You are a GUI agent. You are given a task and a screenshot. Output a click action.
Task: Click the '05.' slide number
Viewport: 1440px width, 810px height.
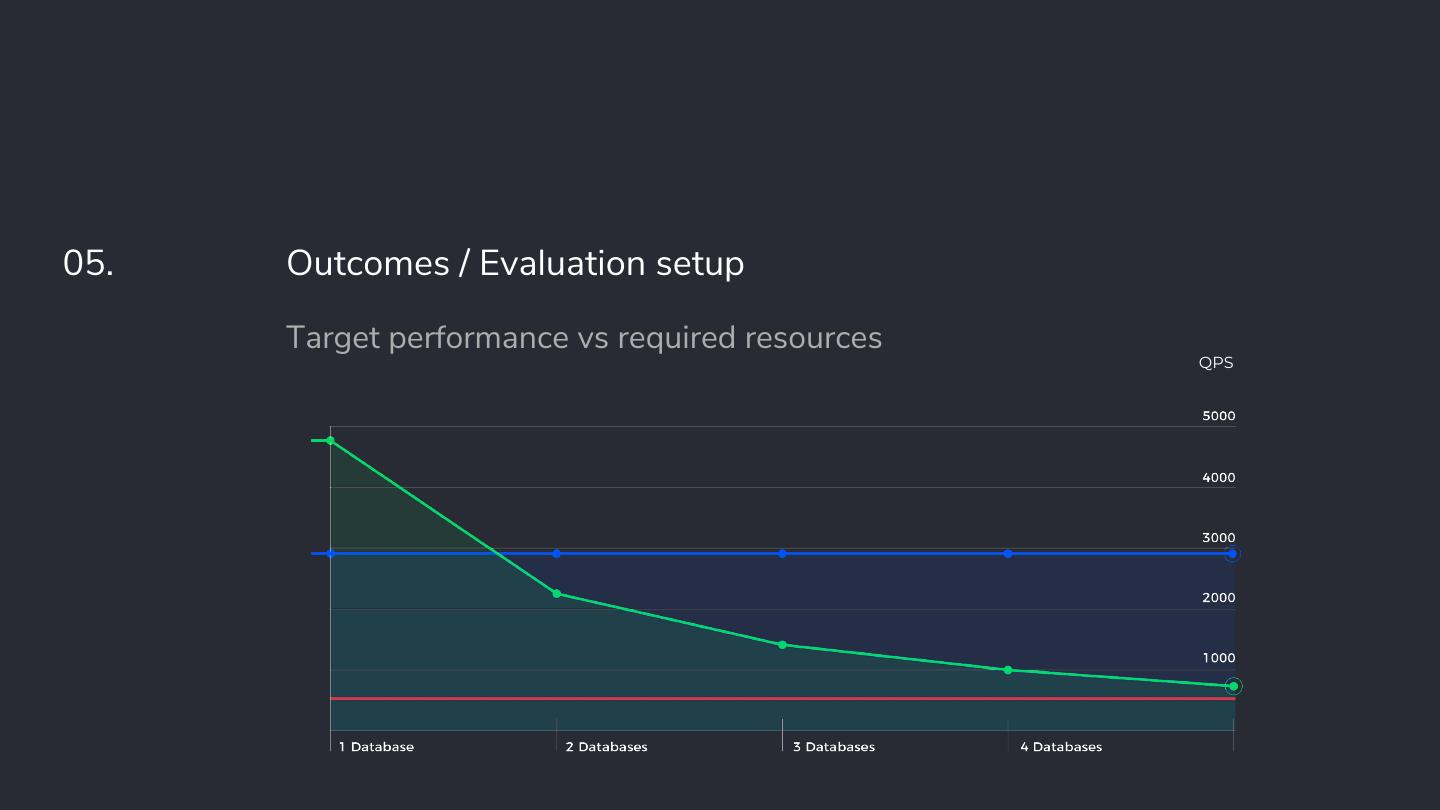tap(88, 263)
